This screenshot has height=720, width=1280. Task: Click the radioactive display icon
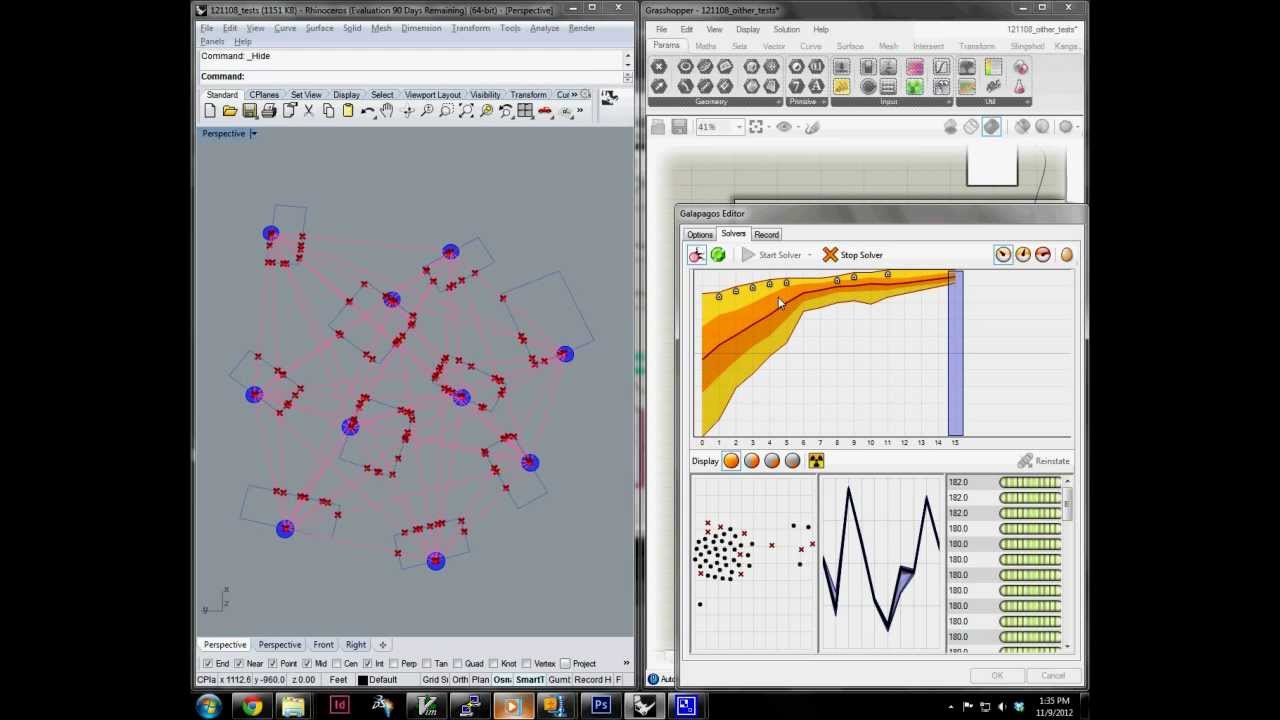tap(816, 461)
